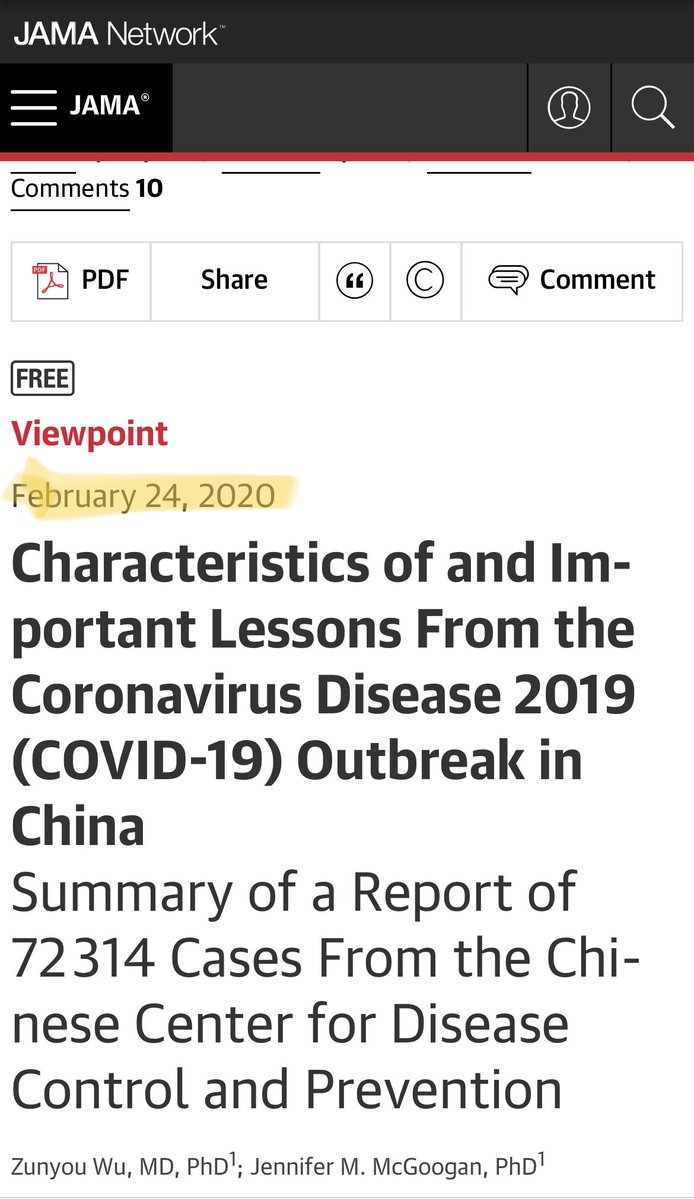Open the Comment button with speech bubble
Viewport: 694px width, 1199px height.
pyautogui.click(x=572, y=281)
